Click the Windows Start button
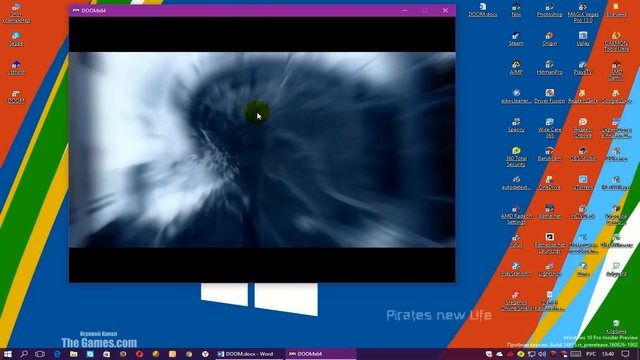Viewport: 640px width, 360px height. pos(7,354)
